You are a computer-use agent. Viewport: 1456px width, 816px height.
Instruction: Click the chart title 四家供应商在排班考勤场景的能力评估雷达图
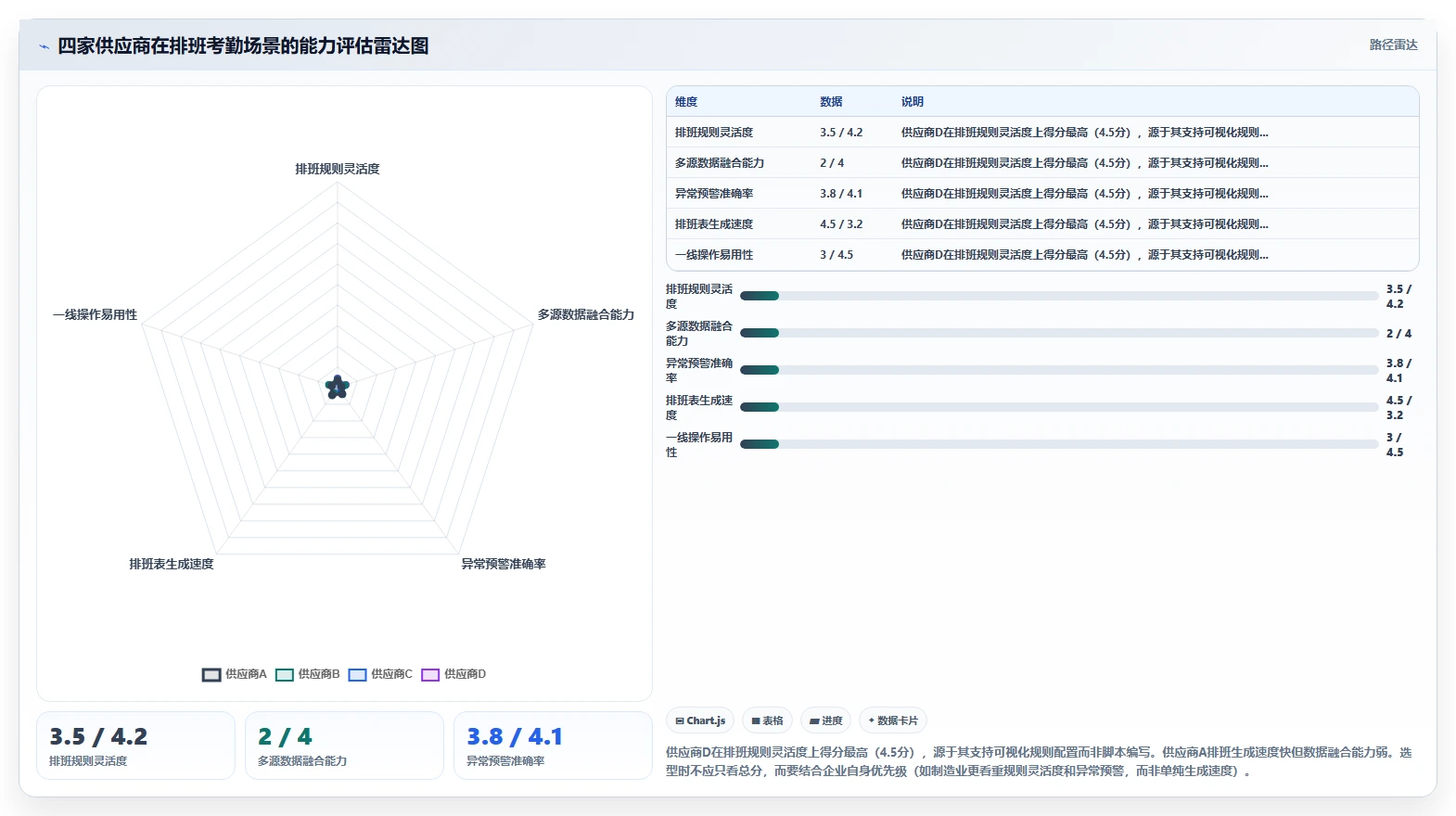[x=243, y=46]
